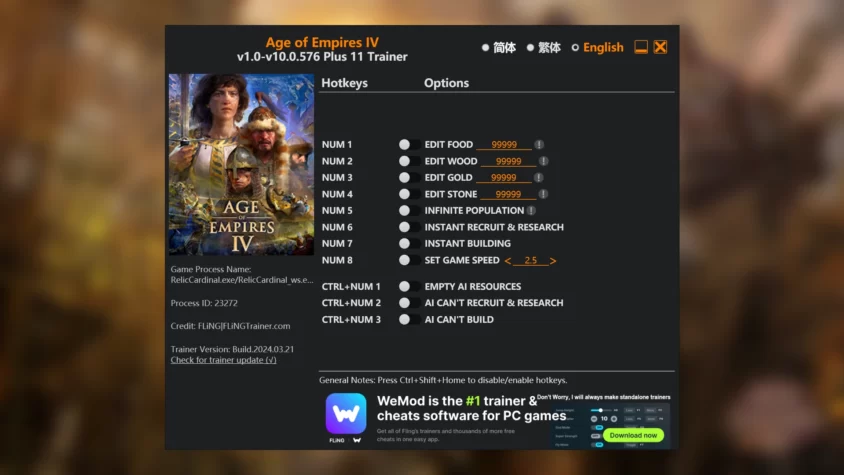Click the CTRL+NUM 2 hotkey label
Screen dimensions: 844x475
[351, 303]
